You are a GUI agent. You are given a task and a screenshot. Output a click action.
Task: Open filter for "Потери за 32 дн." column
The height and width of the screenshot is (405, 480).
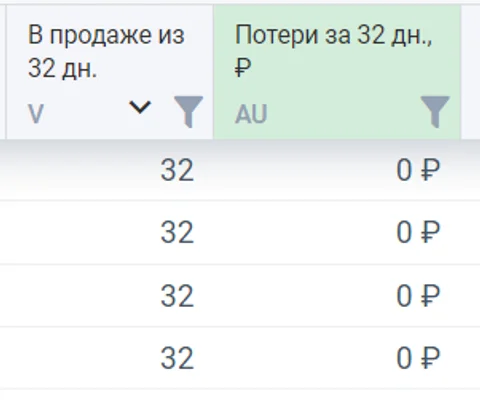coord(435,112)
